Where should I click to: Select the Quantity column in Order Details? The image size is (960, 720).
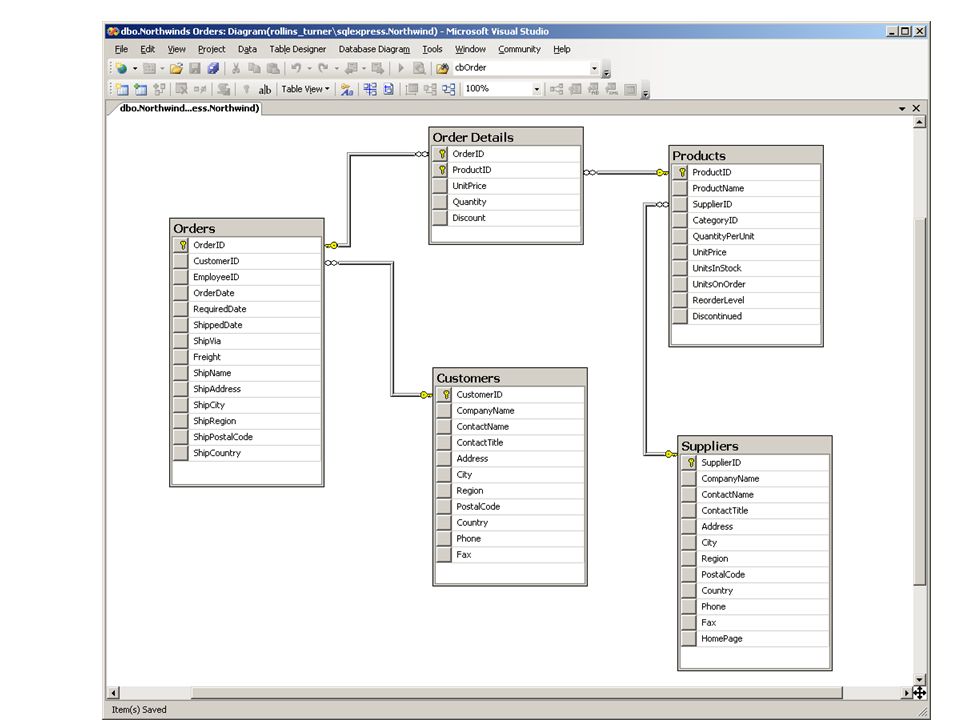[506, 201]
